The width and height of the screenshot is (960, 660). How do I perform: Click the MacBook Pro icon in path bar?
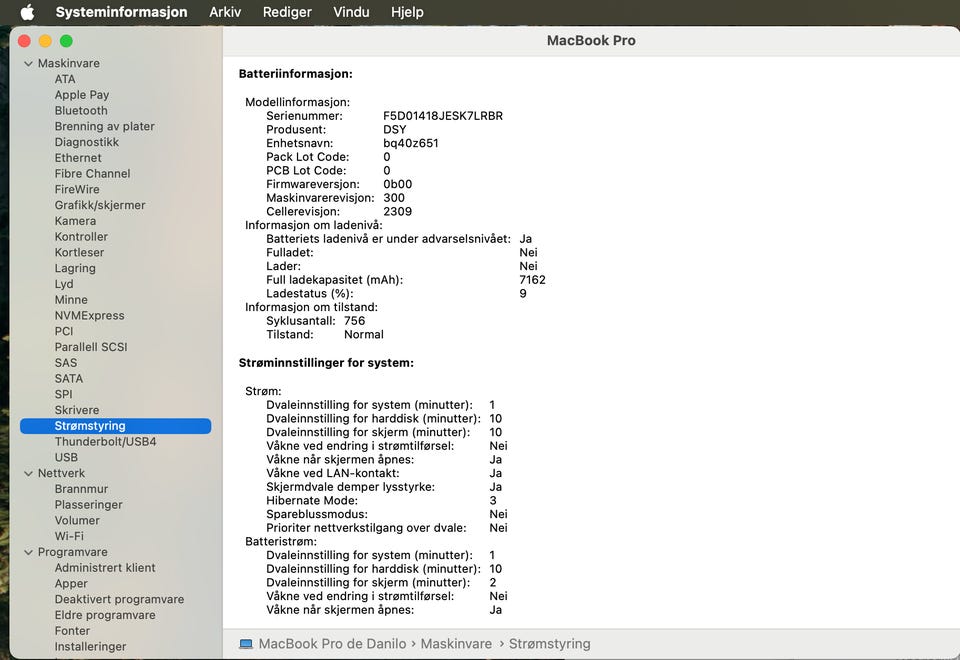(x=246, y=643)
